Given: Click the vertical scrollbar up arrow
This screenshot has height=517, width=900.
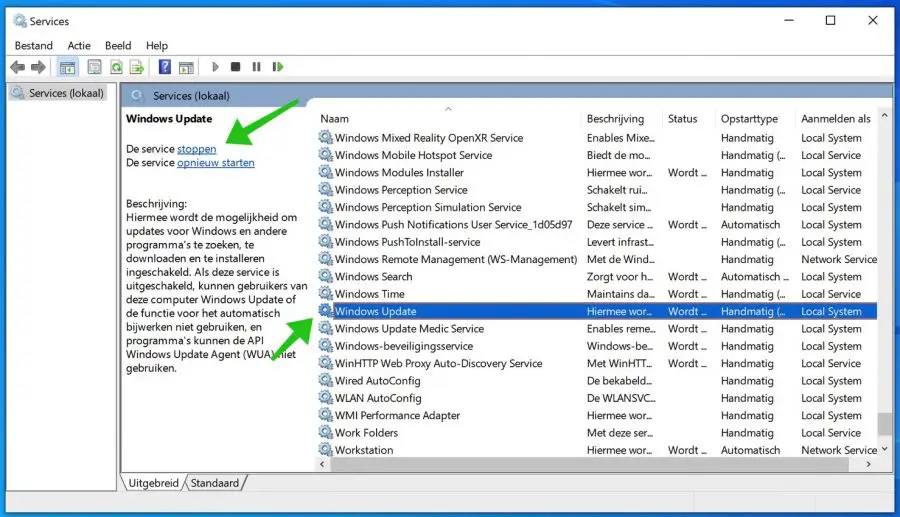Looking at the screenshot, I should (885, 116).
